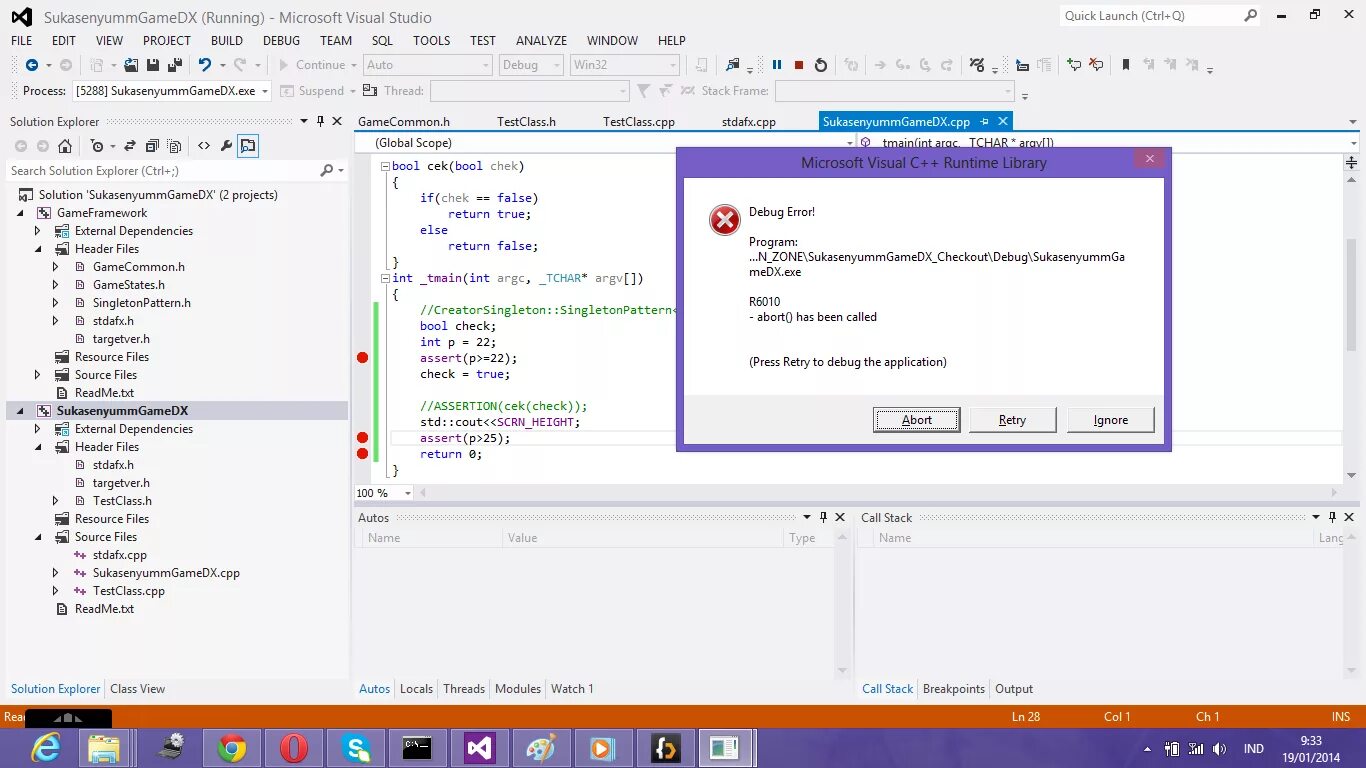Toggle breakpoint on assert(p>=22) line
Screen dimensions: 1366x768
click(363, 358)
